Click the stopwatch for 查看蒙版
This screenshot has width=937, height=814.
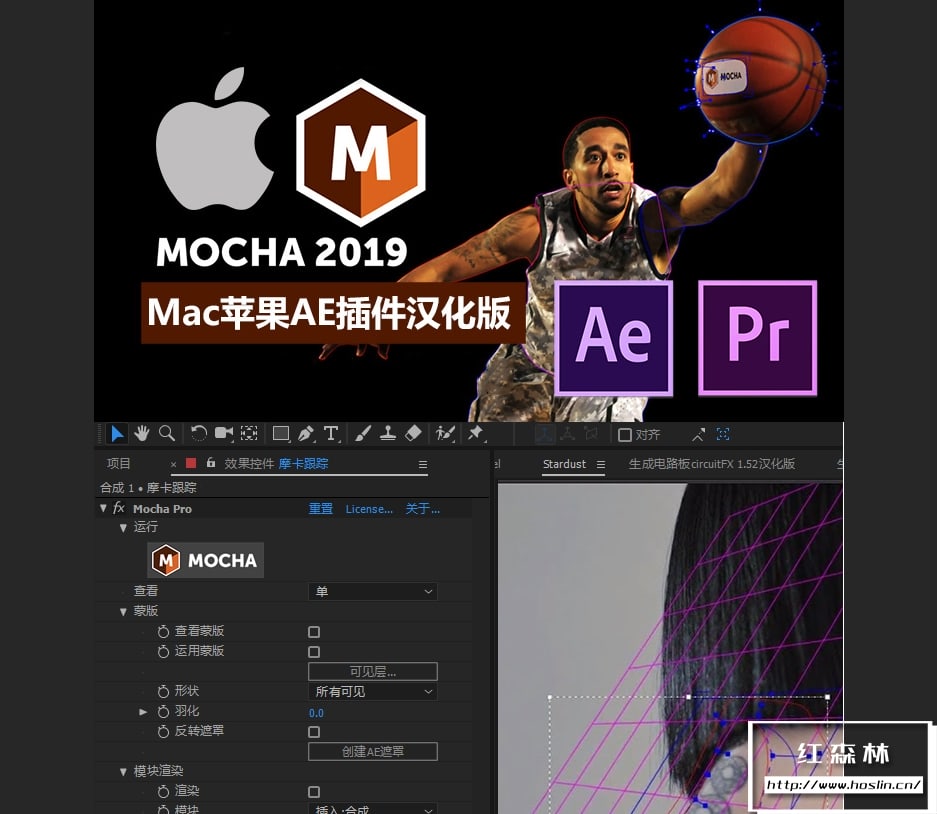[163, 631]
